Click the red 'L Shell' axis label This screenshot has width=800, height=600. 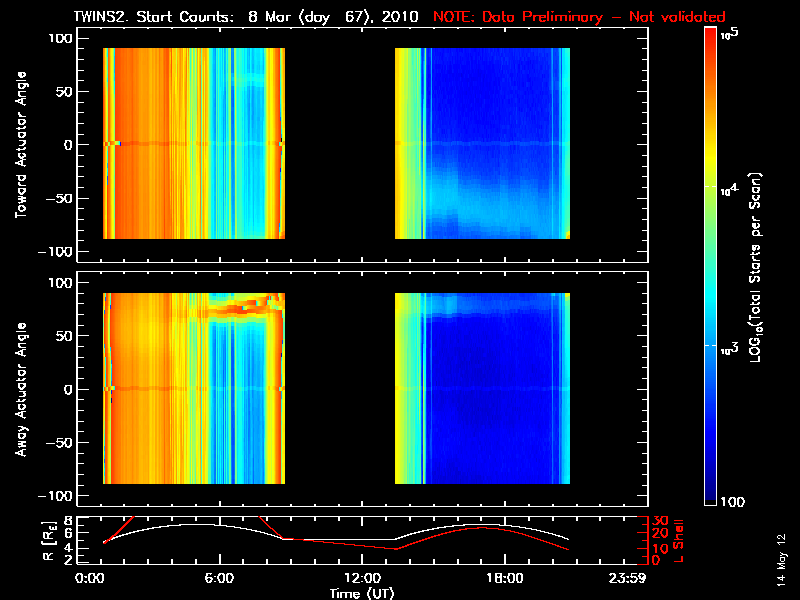click(x=678, y=541)
